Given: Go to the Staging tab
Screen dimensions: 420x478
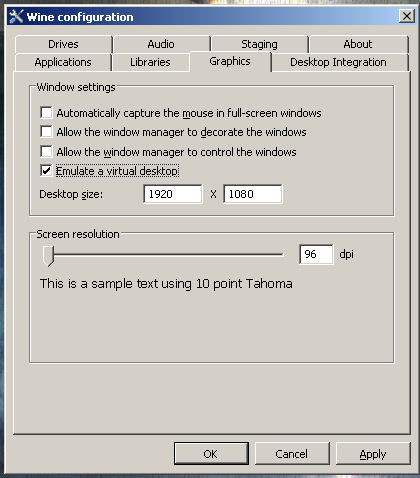Looking at the screenshot, I should click(x=259, y=44).
